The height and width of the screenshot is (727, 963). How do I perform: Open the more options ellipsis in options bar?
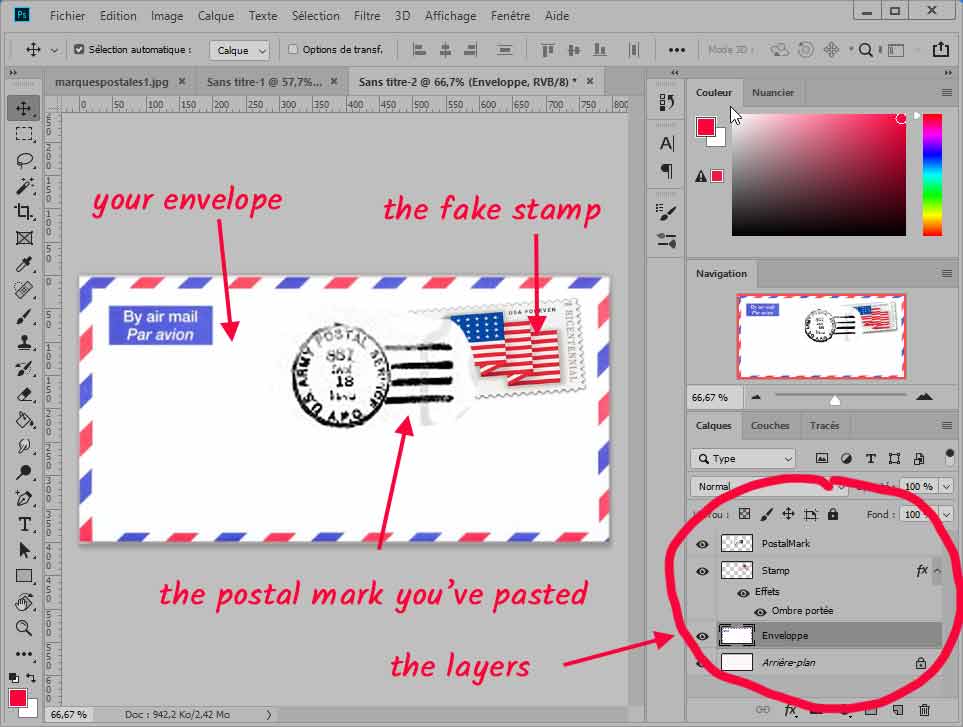tap(676, 50)
